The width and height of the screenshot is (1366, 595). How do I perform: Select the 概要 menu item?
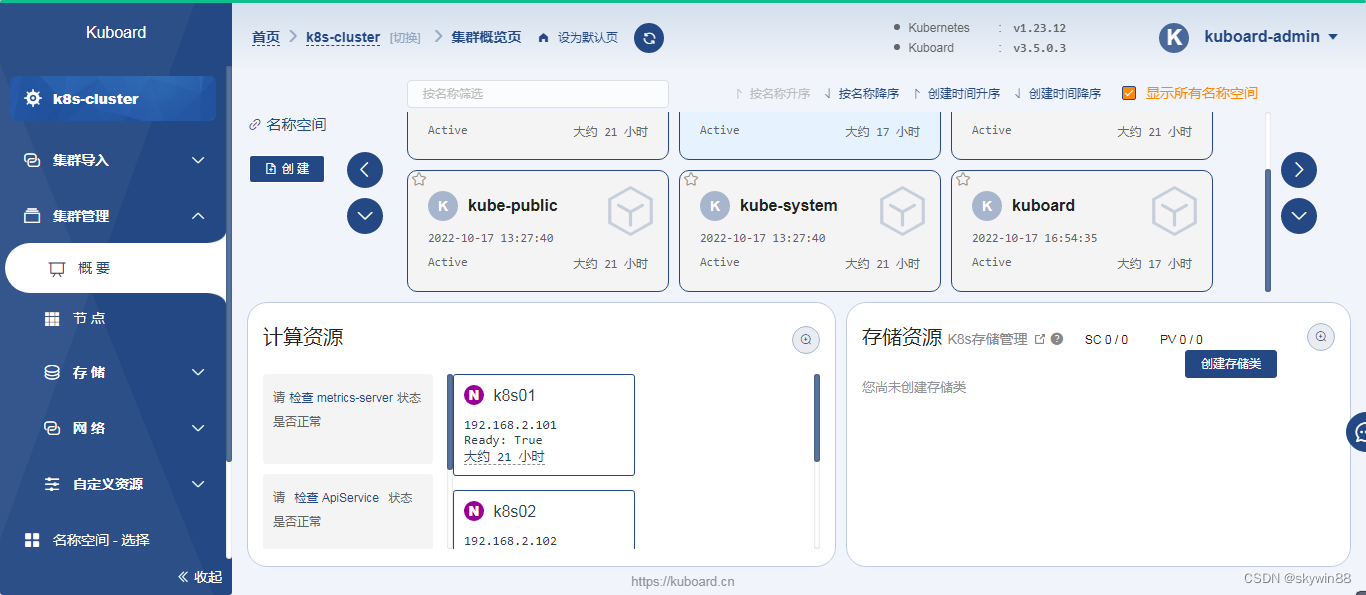(115, 269)
